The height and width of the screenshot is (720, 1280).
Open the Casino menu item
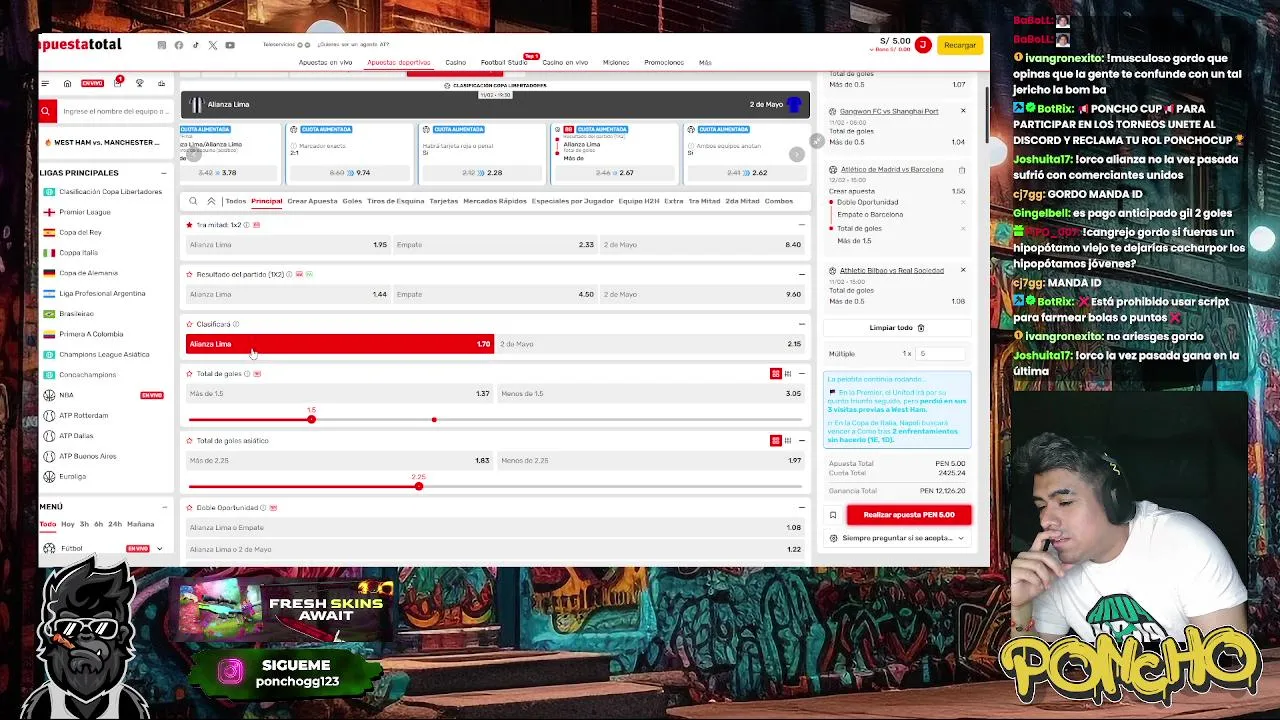pos(455,62)
